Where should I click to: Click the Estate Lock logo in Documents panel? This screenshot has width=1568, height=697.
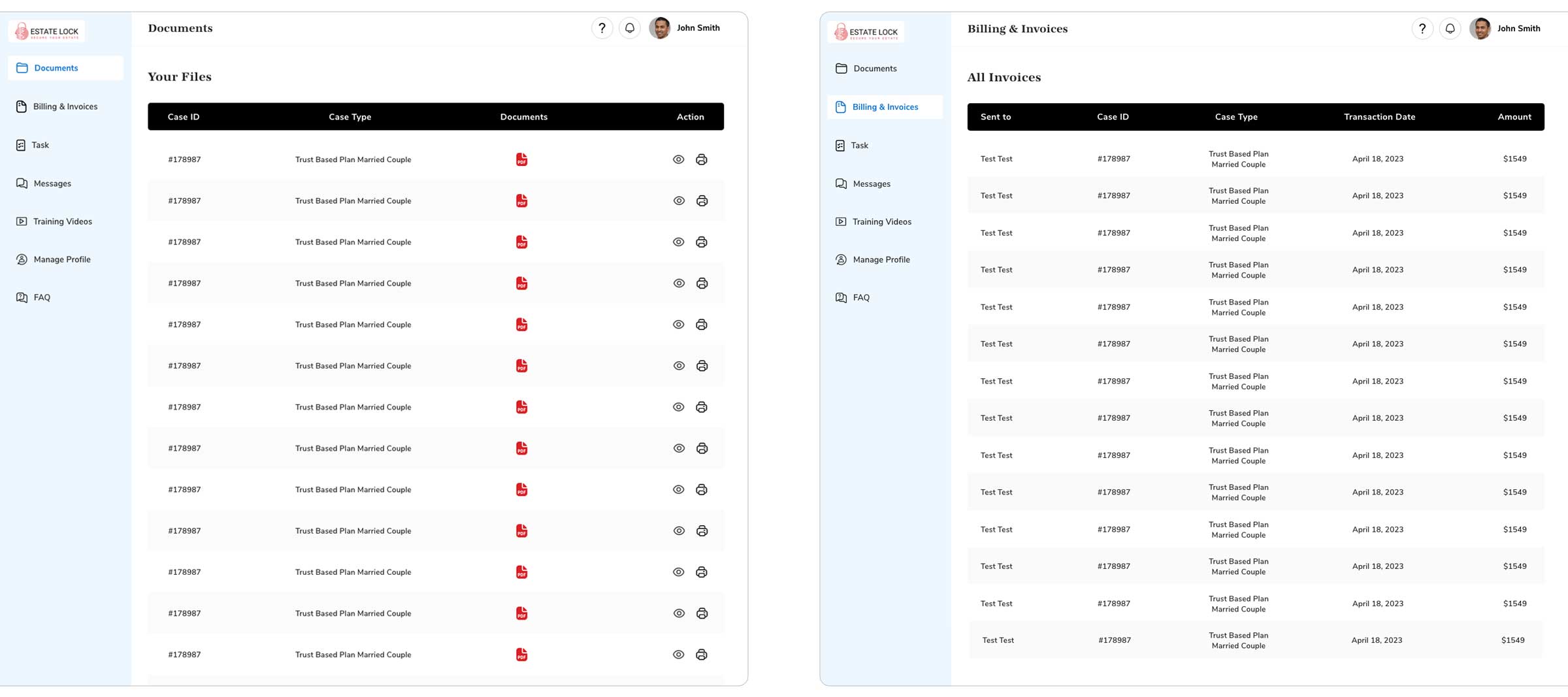[x=47, y=31]
